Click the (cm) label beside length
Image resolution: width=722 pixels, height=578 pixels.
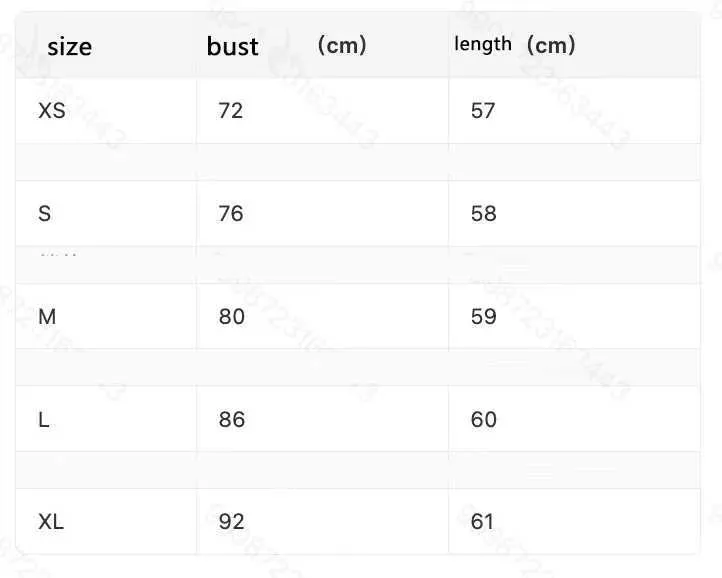coord(551,45)
